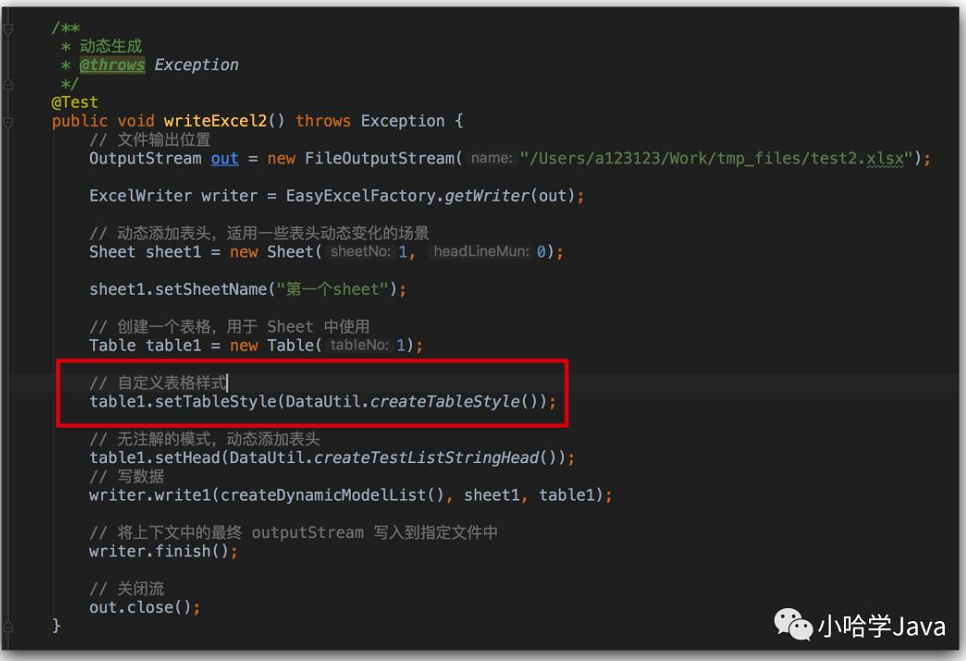The image size is (966, 661).
Task: Click "table1" in the Table declaration line
Action: (x=173, y=345)
